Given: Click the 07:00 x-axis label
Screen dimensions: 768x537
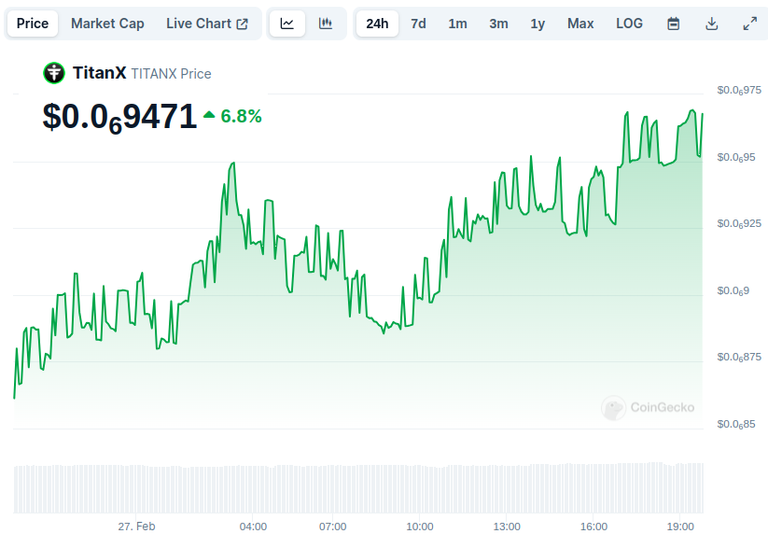Looking at the screenshot, I should (x=333, y=527).
